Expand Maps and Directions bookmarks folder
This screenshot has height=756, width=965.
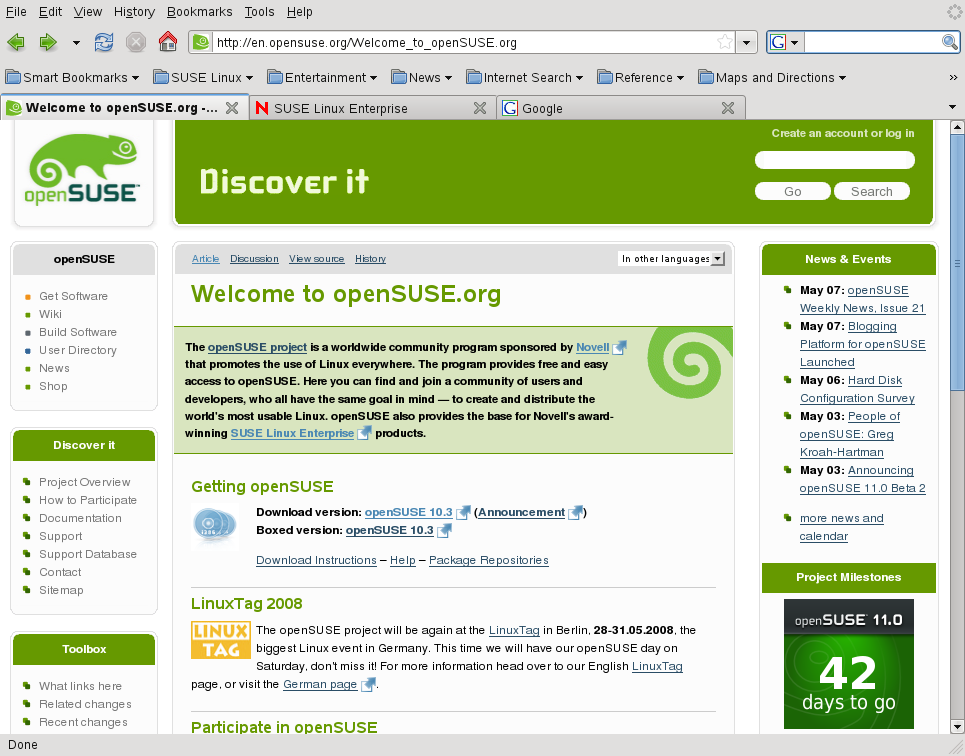(772, 78)
